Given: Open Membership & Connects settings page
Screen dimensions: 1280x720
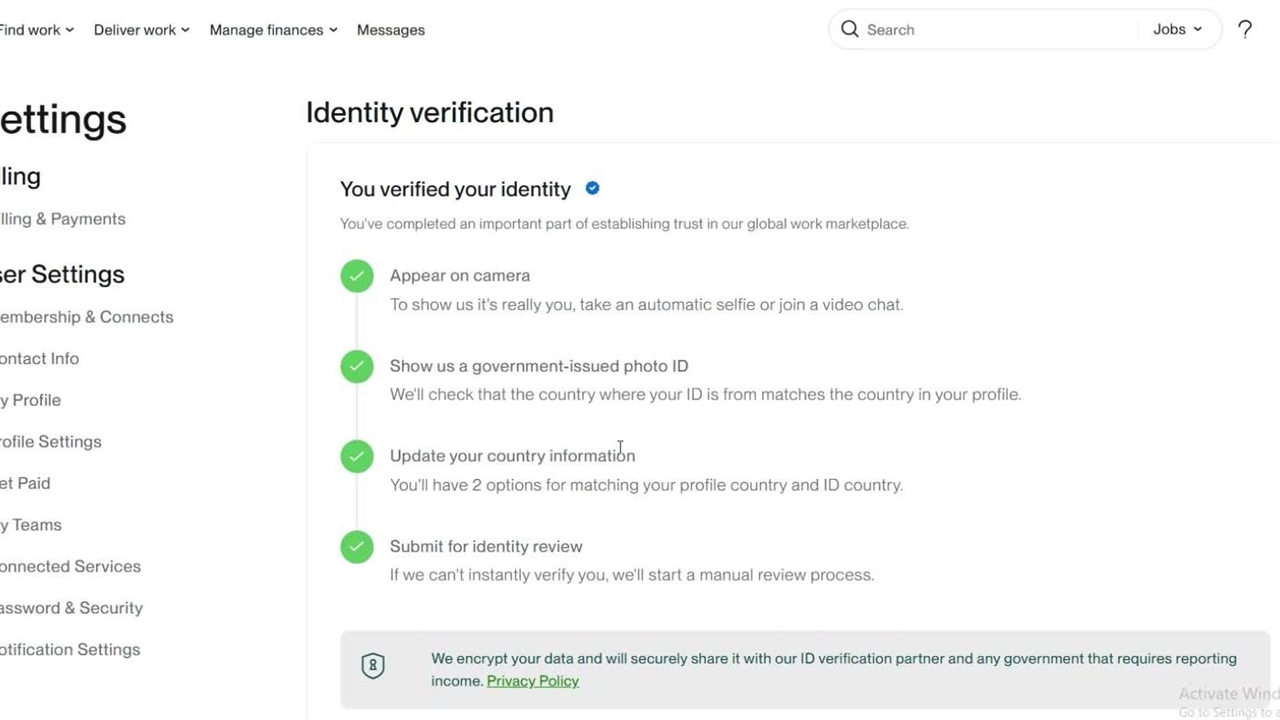Looking at the screenshot, I should tap(86, 317).
